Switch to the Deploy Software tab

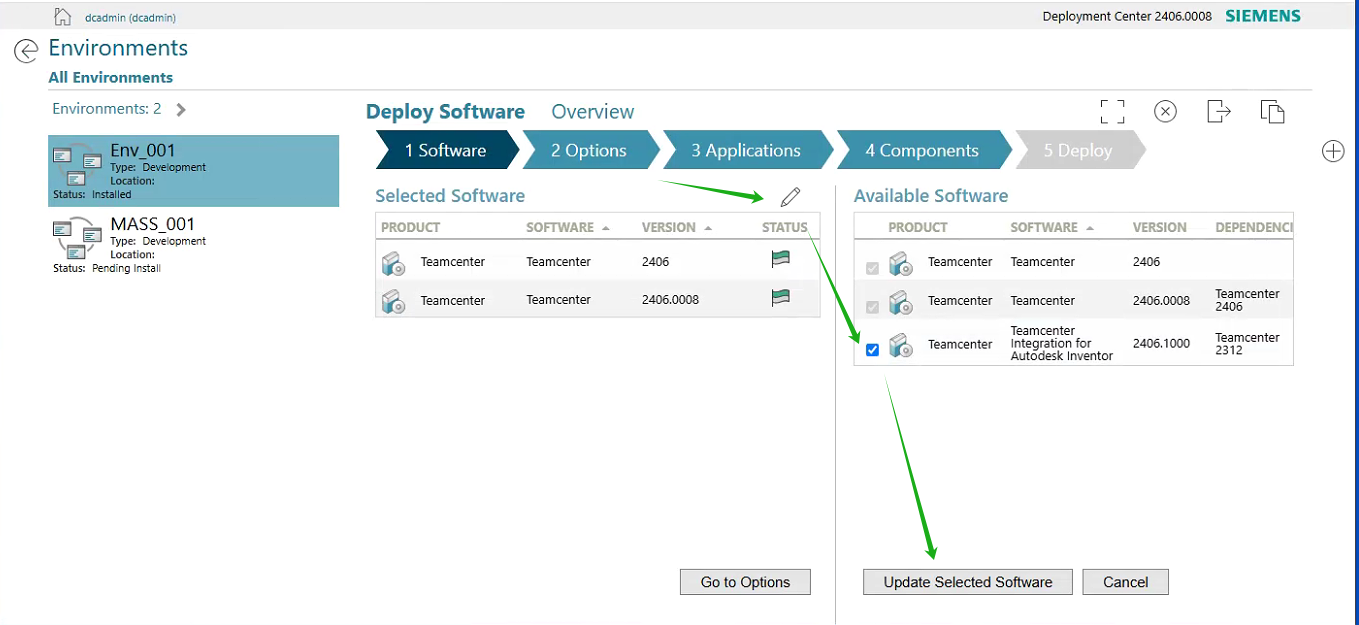point(445,112)
